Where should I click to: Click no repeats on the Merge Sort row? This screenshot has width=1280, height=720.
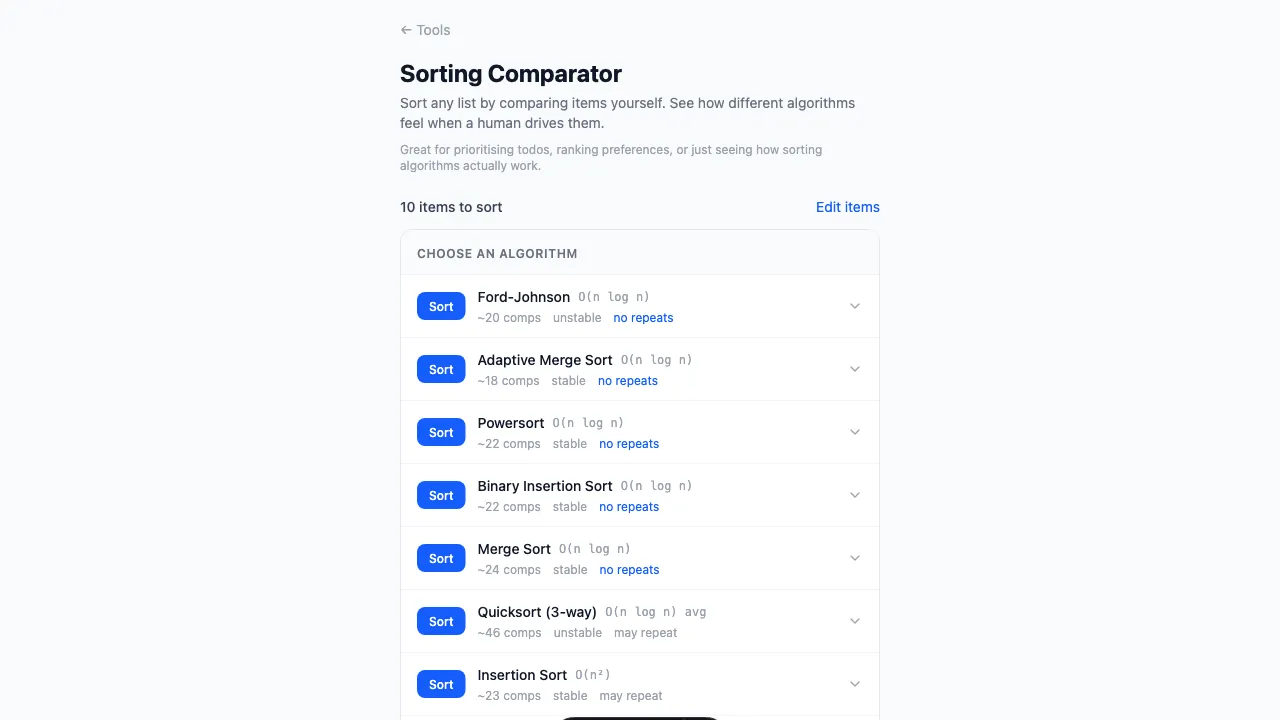pos(629,569)
